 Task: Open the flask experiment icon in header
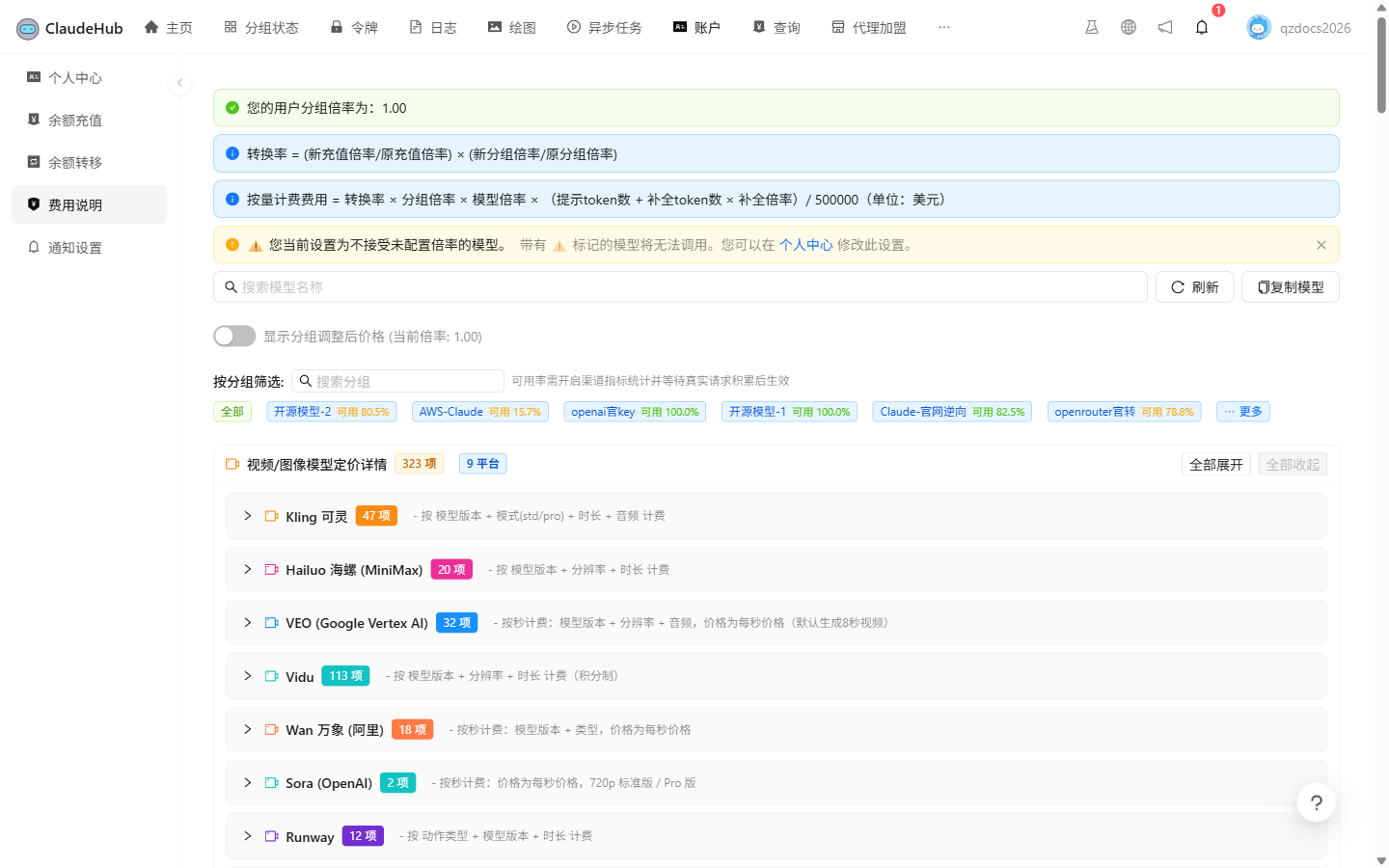coord(1092,27)
